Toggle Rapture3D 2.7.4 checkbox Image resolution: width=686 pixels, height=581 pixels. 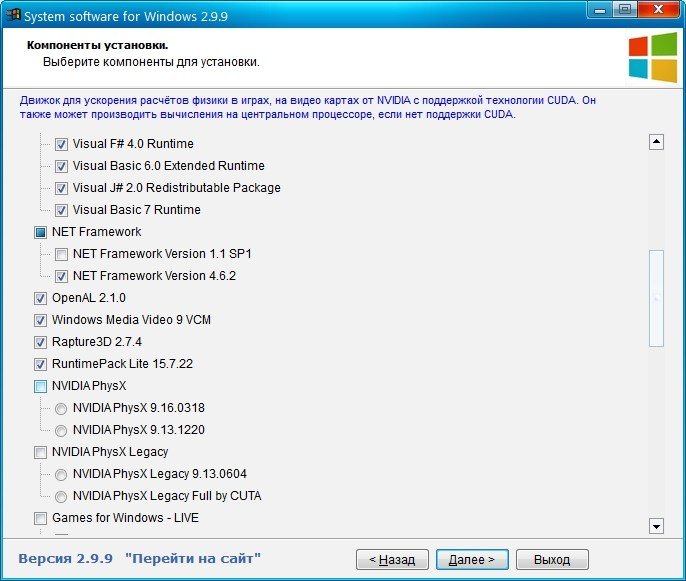pyautogui.click(x=40, y=342)
